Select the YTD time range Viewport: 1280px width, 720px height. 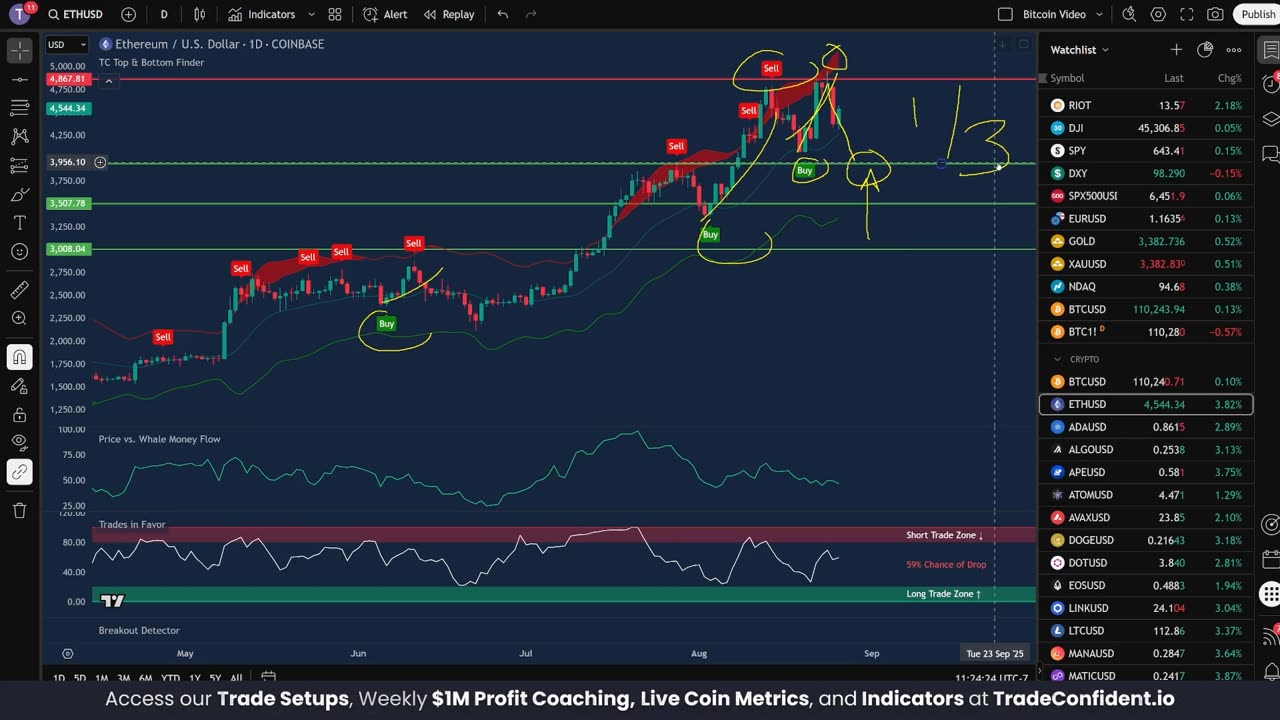pyautogui.click(x=170, y=678)
